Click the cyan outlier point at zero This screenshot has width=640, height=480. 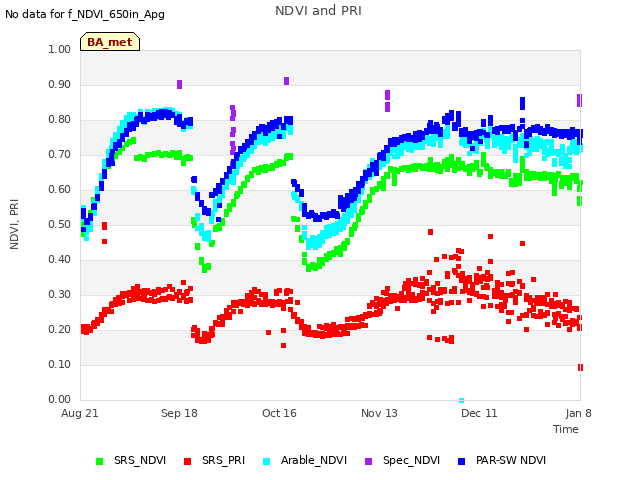pyautogui.click(x=462, y=400)
